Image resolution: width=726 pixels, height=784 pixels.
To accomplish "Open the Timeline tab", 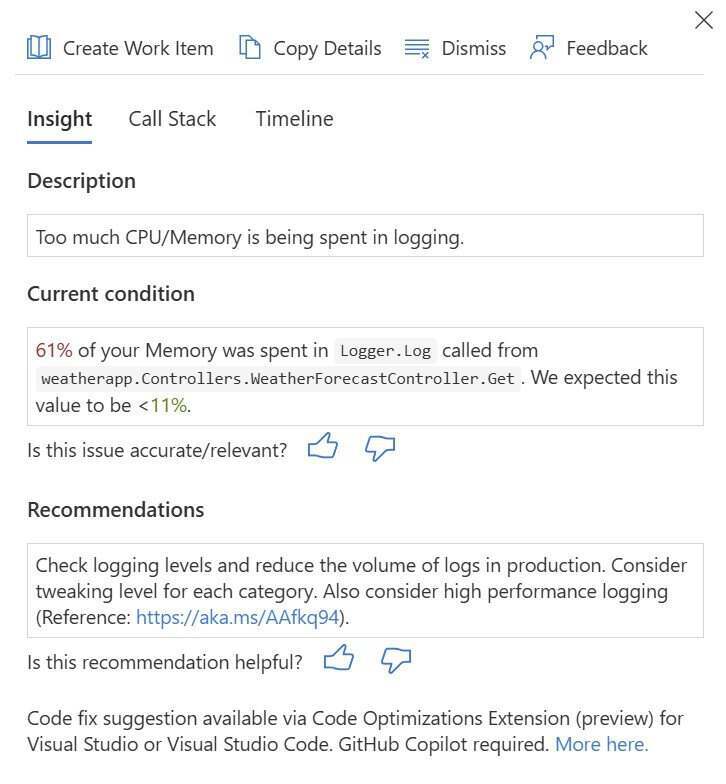I will click(x=294, y=119).
